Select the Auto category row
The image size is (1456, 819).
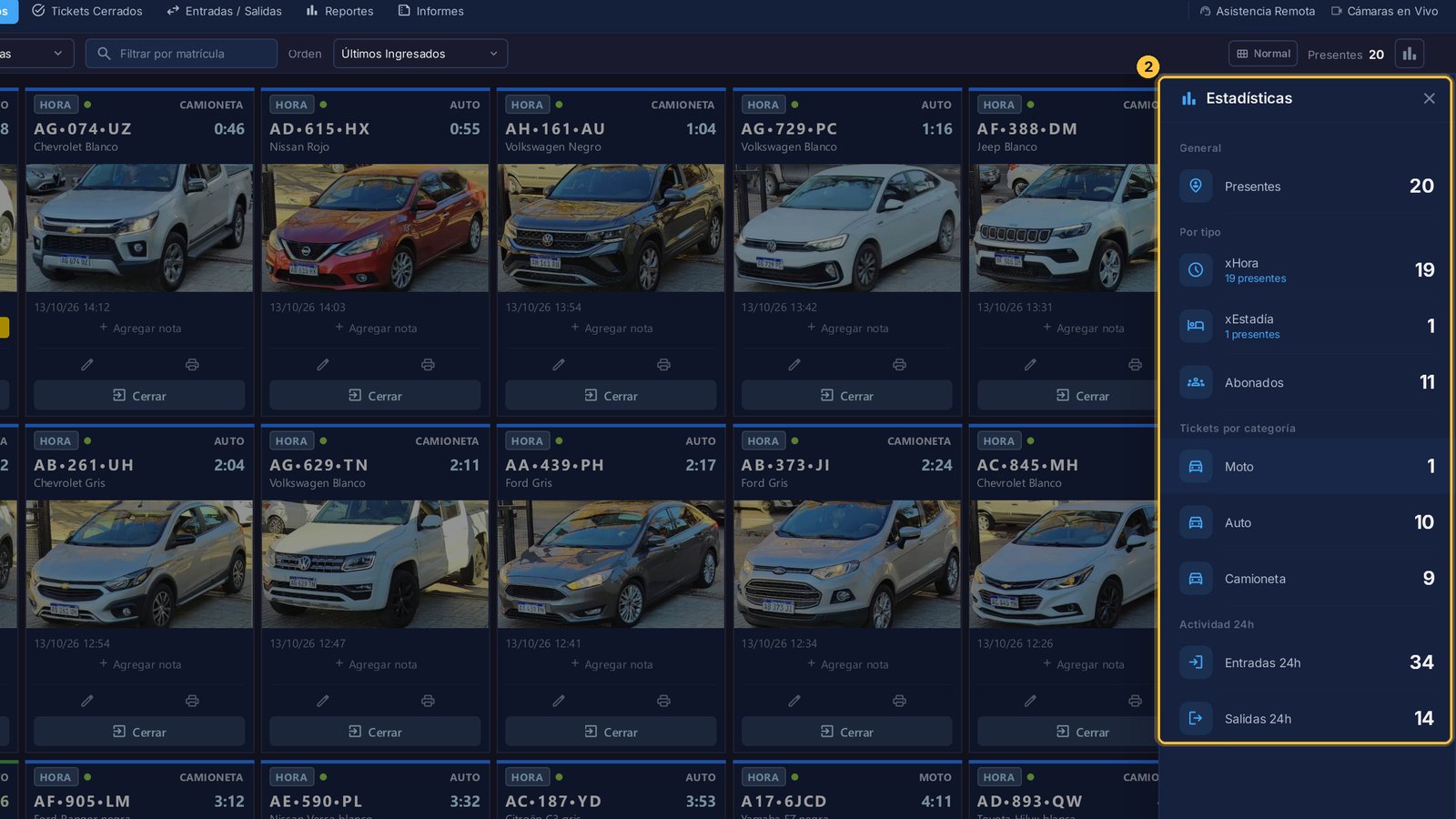1306,522
